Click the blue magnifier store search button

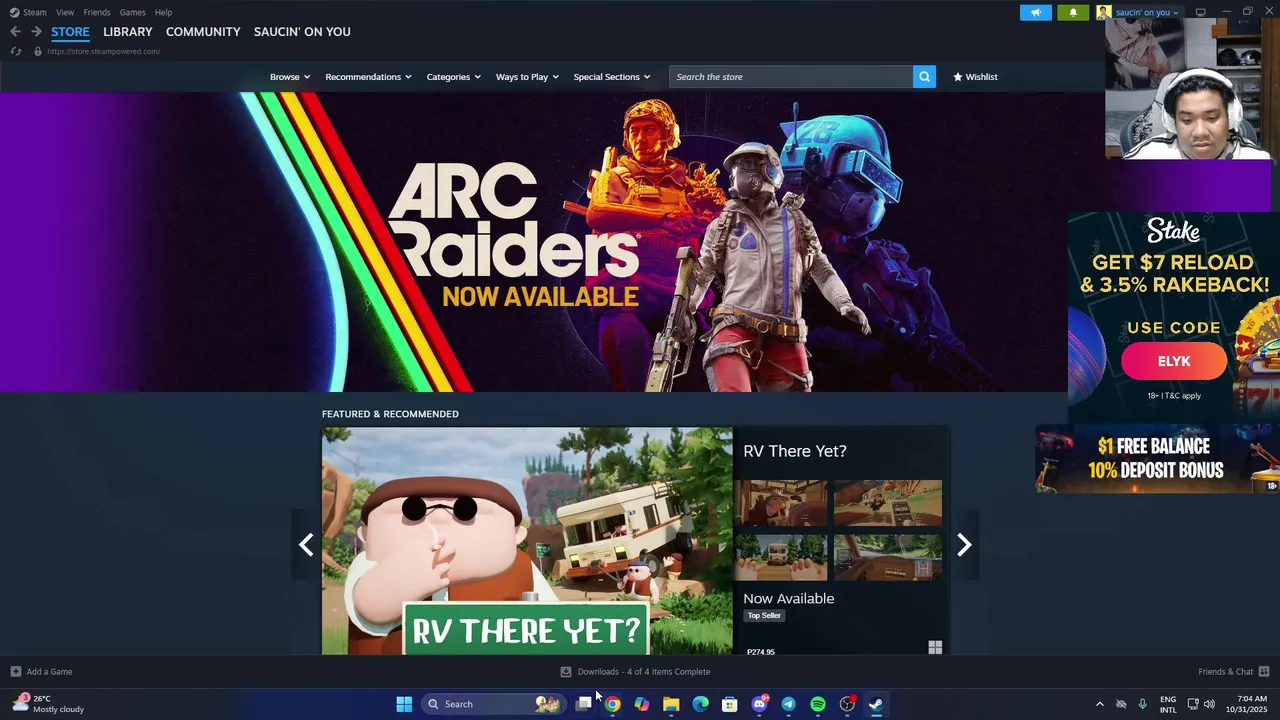[x=924, y=77]
